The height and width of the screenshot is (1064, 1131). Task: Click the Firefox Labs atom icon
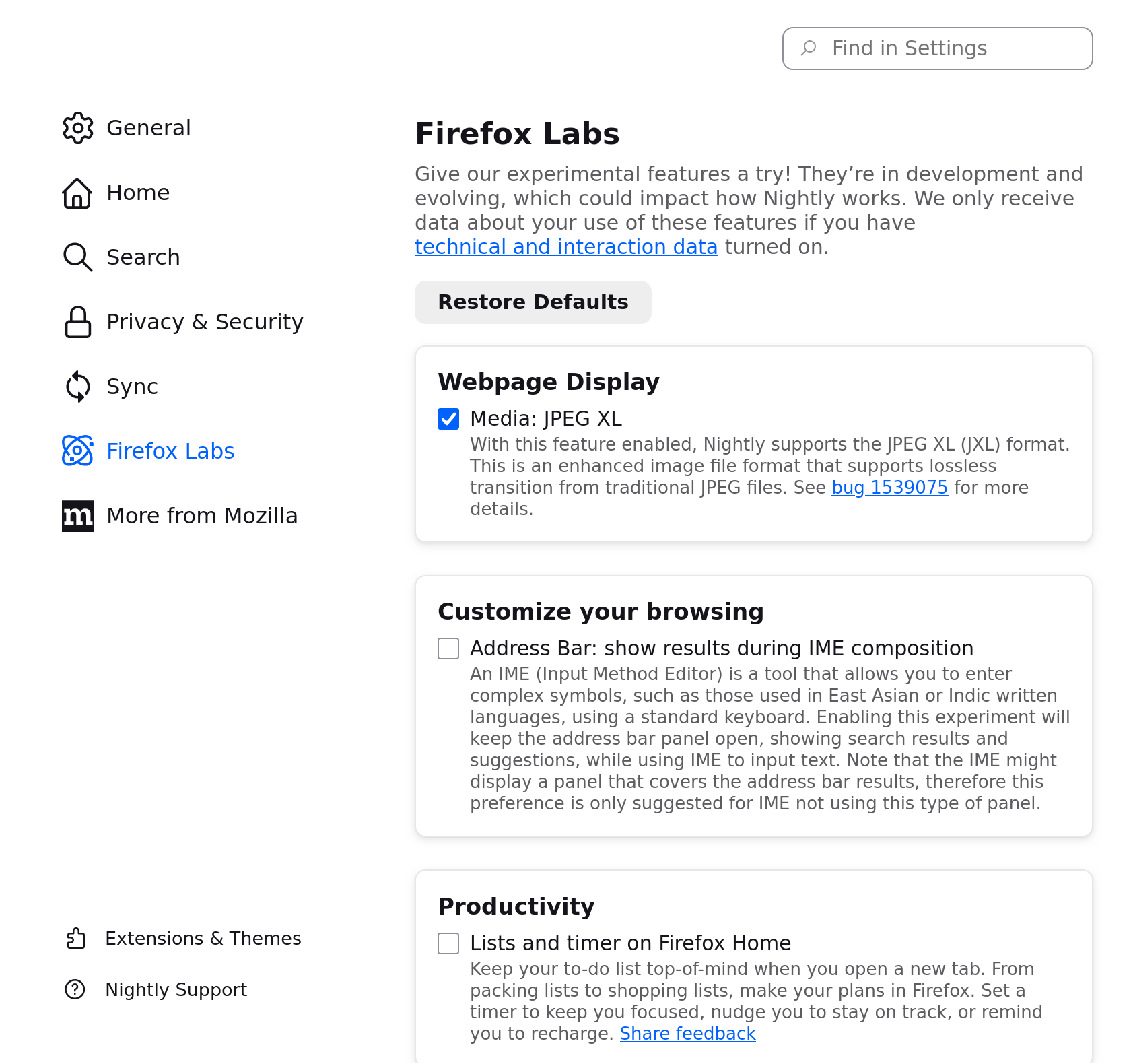tap(77, 451)
